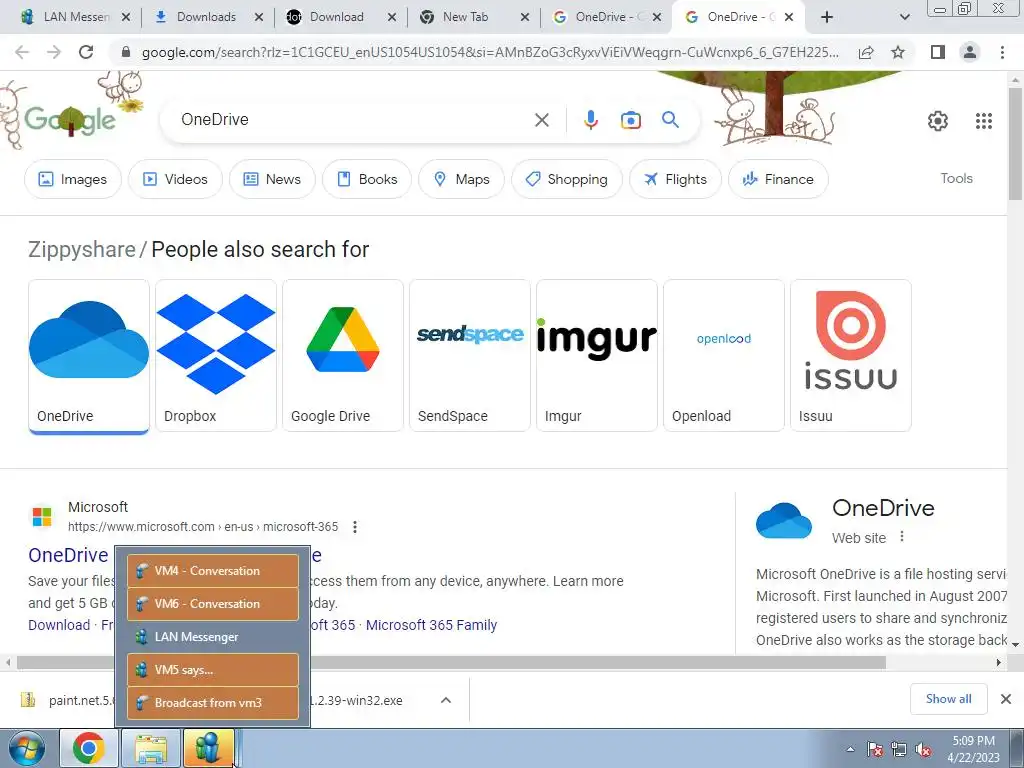Open LAN Messenger from taskbar list
The height and width of the screenshot is (768, 1024).
pyautogui.click(x=213, y=637)
